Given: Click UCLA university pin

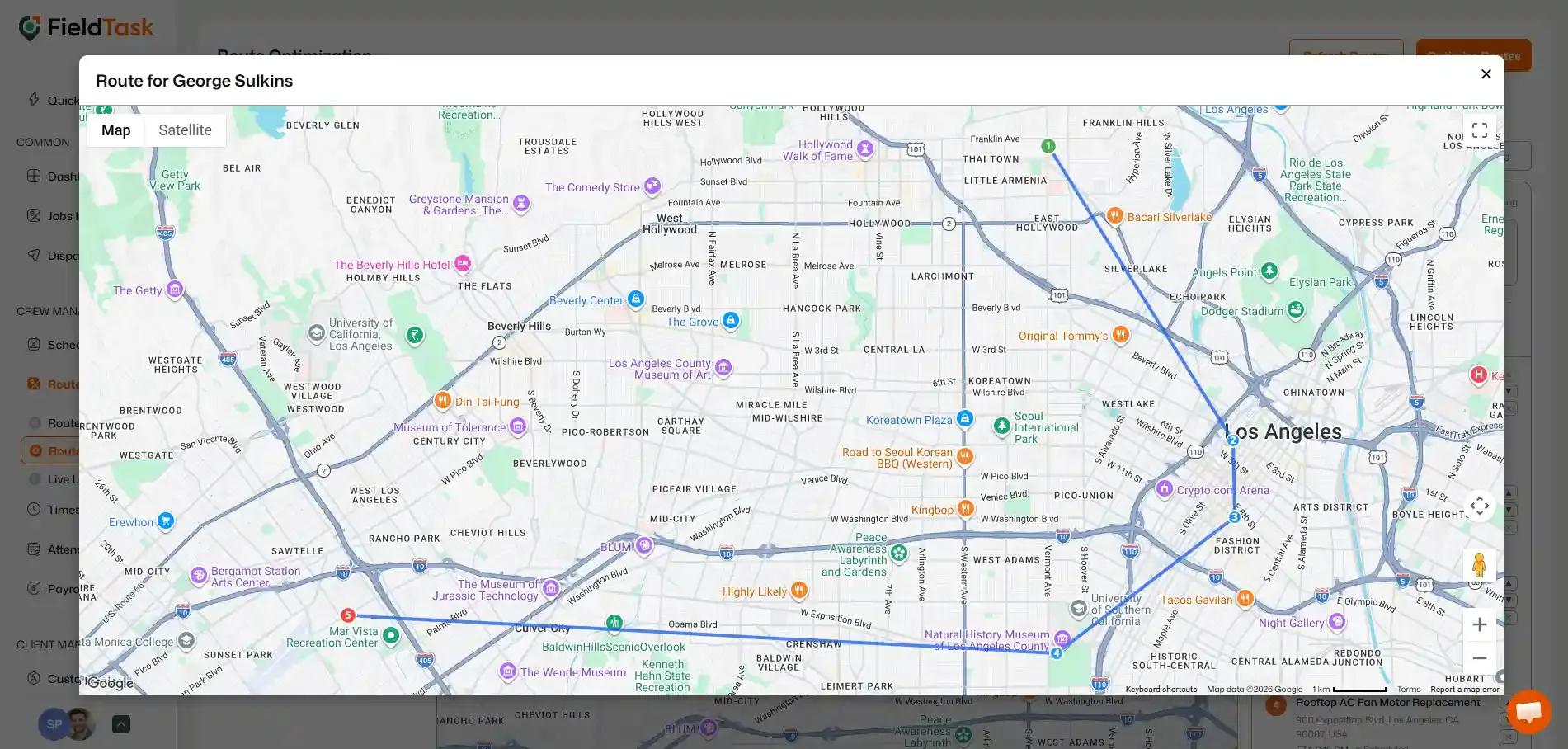Looking at the screenshot, I should 316,333.
